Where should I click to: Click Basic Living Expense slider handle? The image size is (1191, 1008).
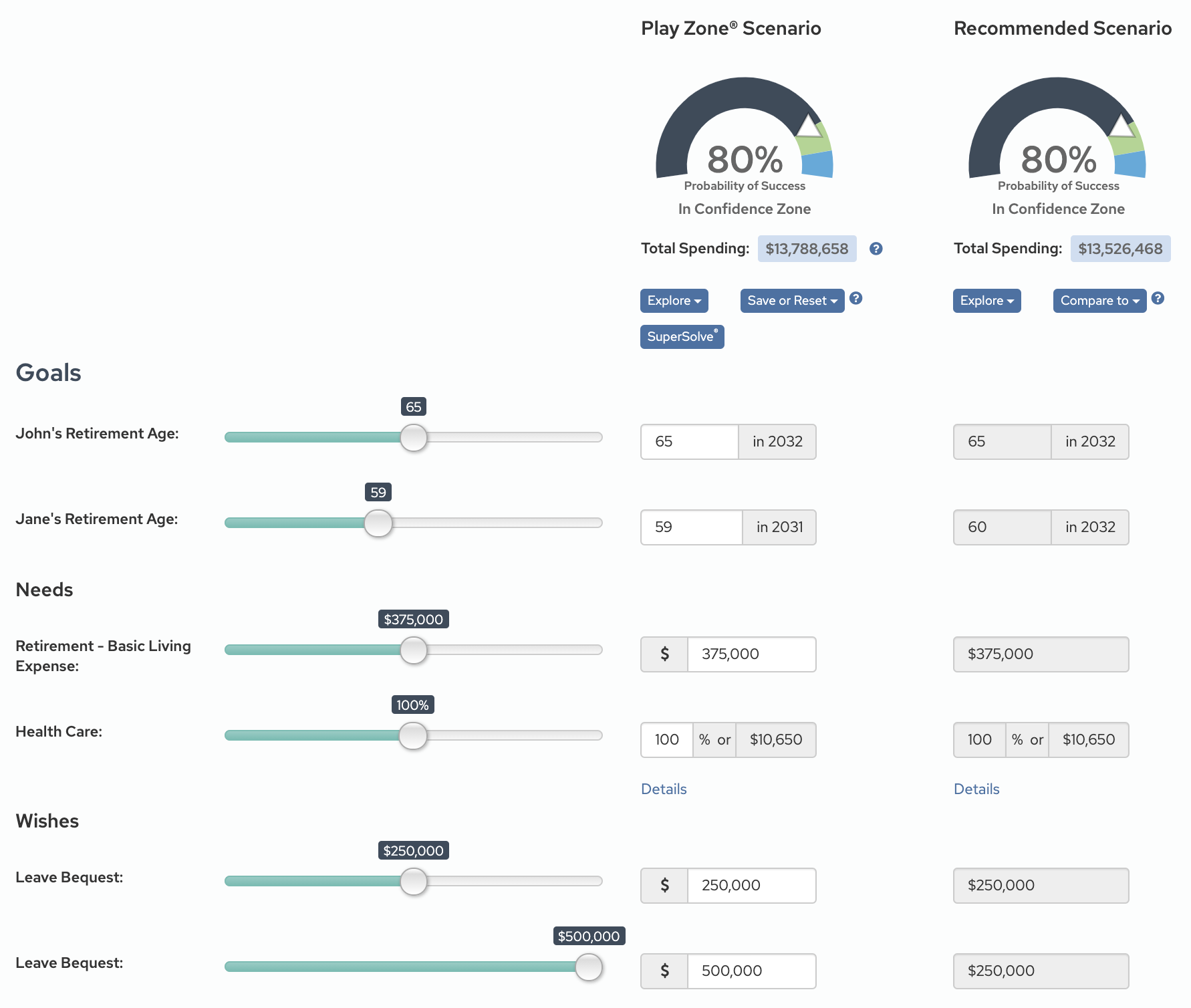414,650
